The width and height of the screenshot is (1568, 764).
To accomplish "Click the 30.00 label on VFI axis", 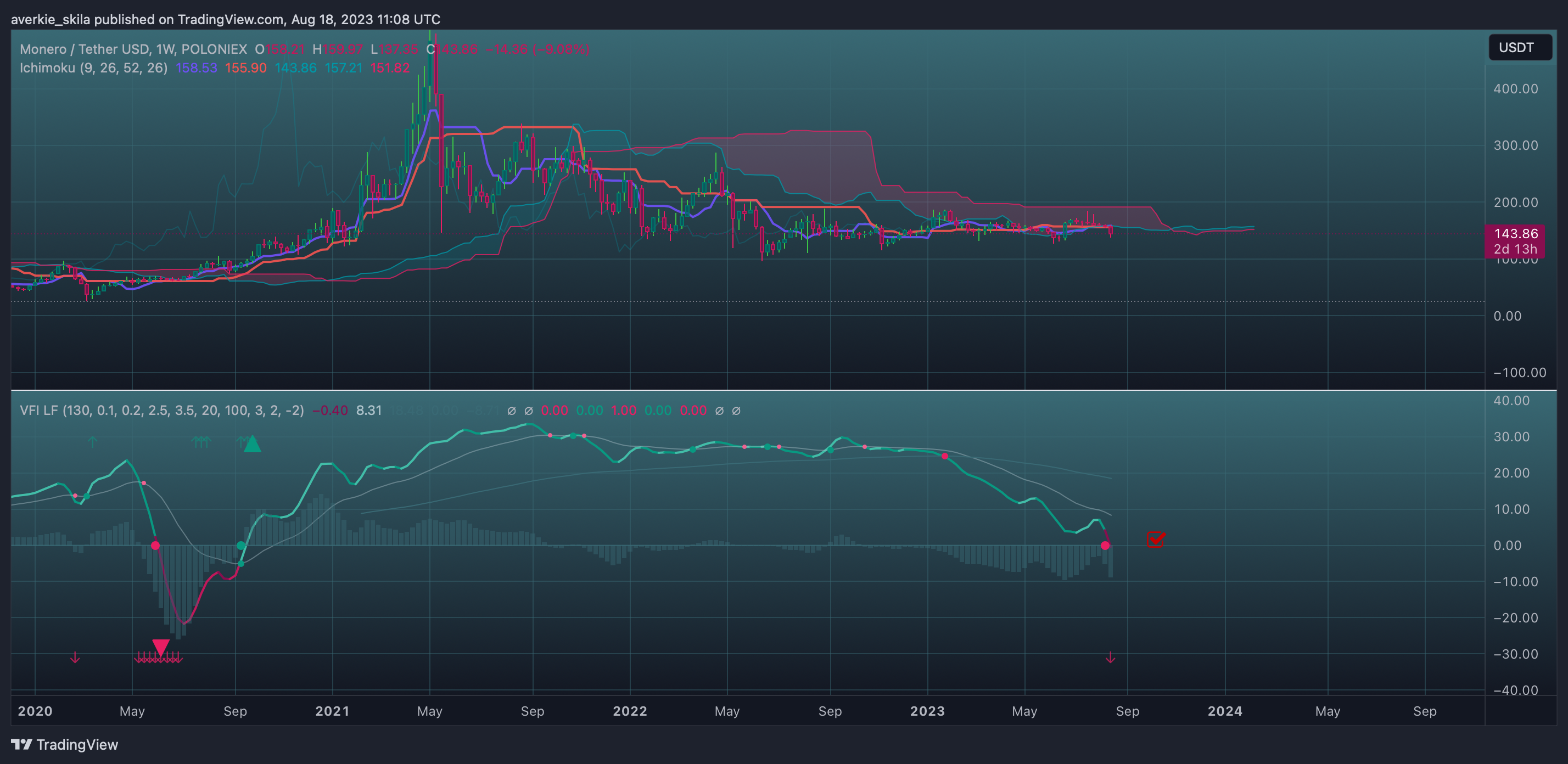I will (x=1511, y=437).
